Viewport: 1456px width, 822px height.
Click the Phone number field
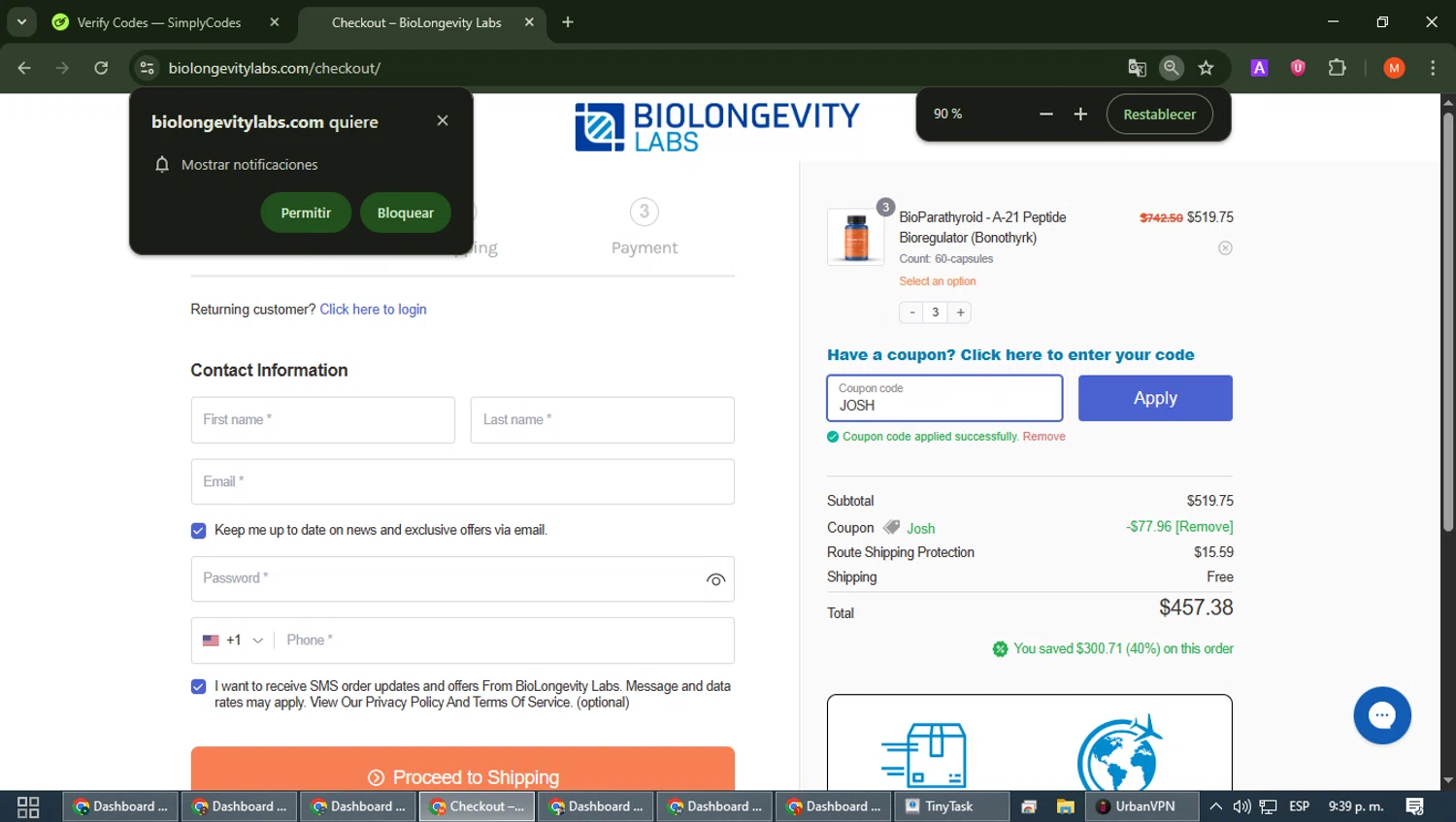pos(503,641)
